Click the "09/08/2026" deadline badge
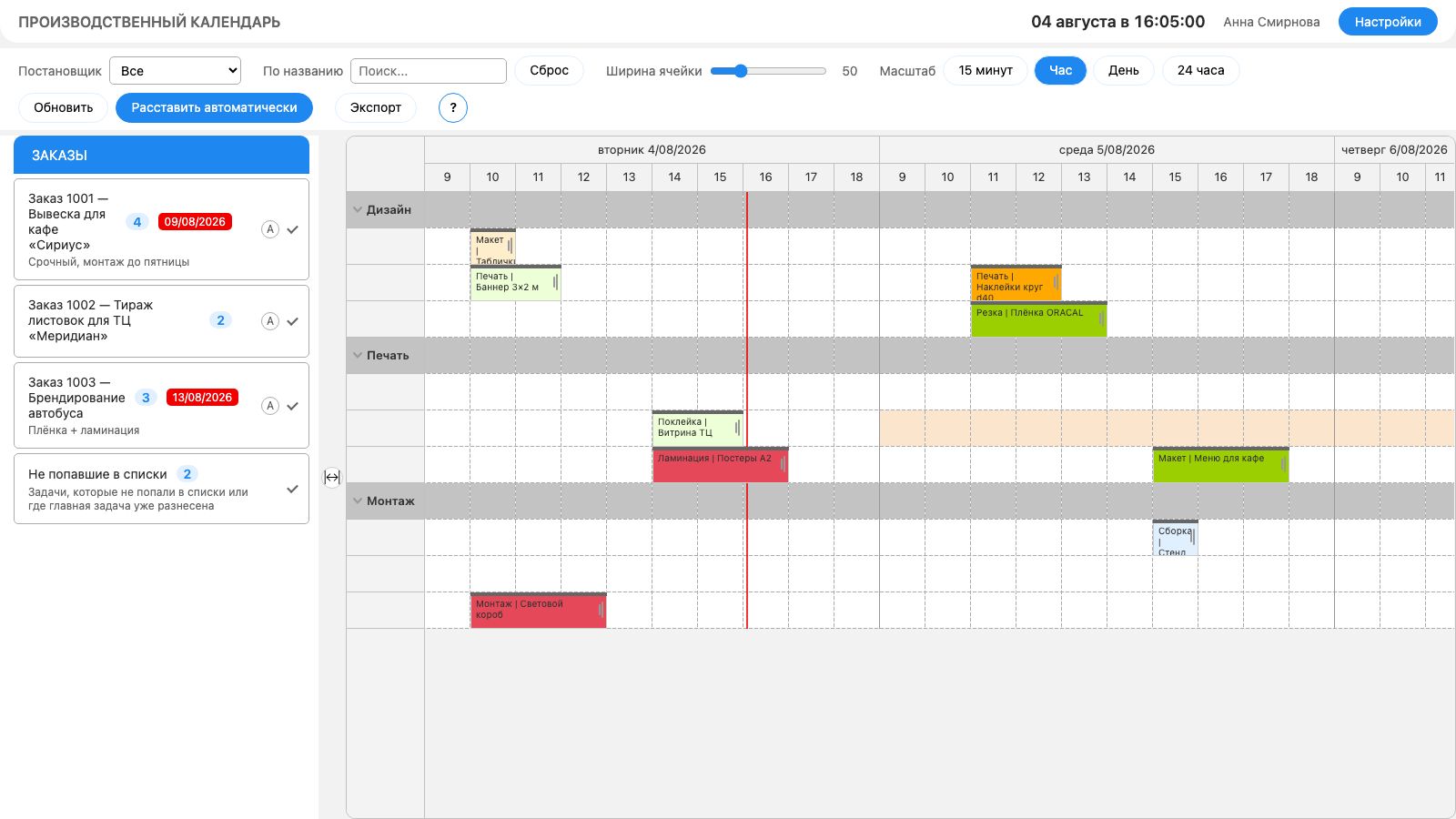The width and height of the screenshot is (1456, 819). 195,221
